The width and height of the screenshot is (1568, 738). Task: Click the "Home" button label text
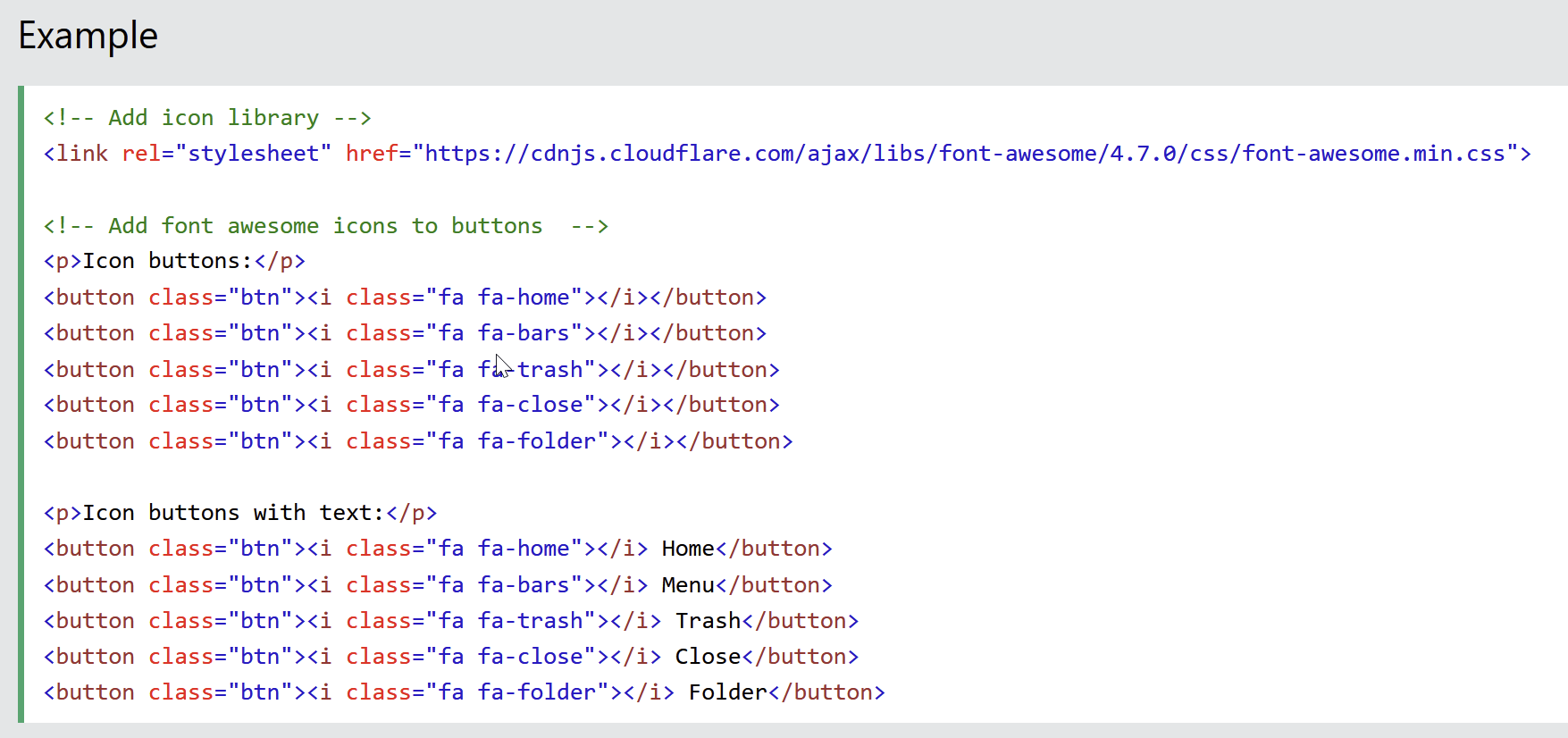688,549
